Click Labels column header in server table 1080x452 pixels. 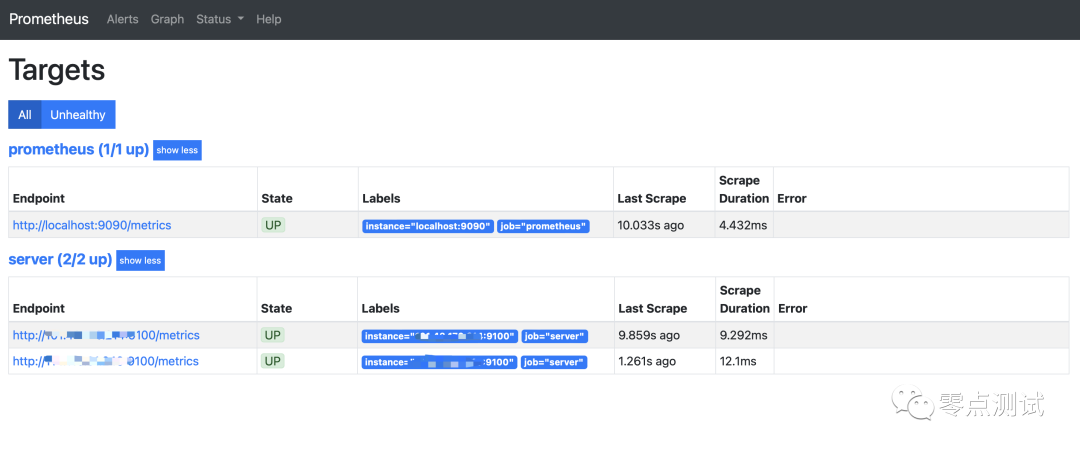[381, 309]
